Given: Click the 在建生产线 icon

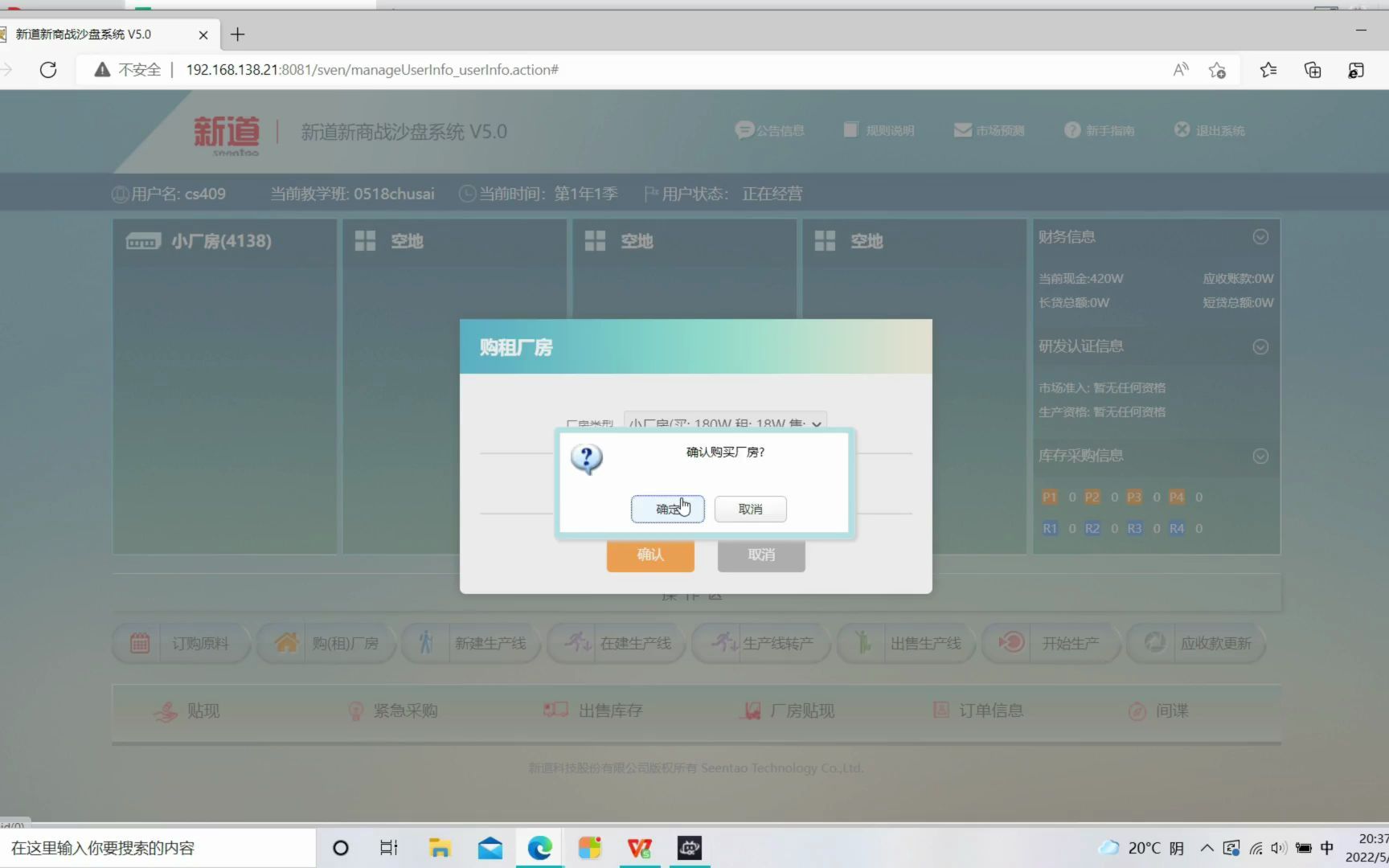Looking at the screenshot, I should coord(577,642).
